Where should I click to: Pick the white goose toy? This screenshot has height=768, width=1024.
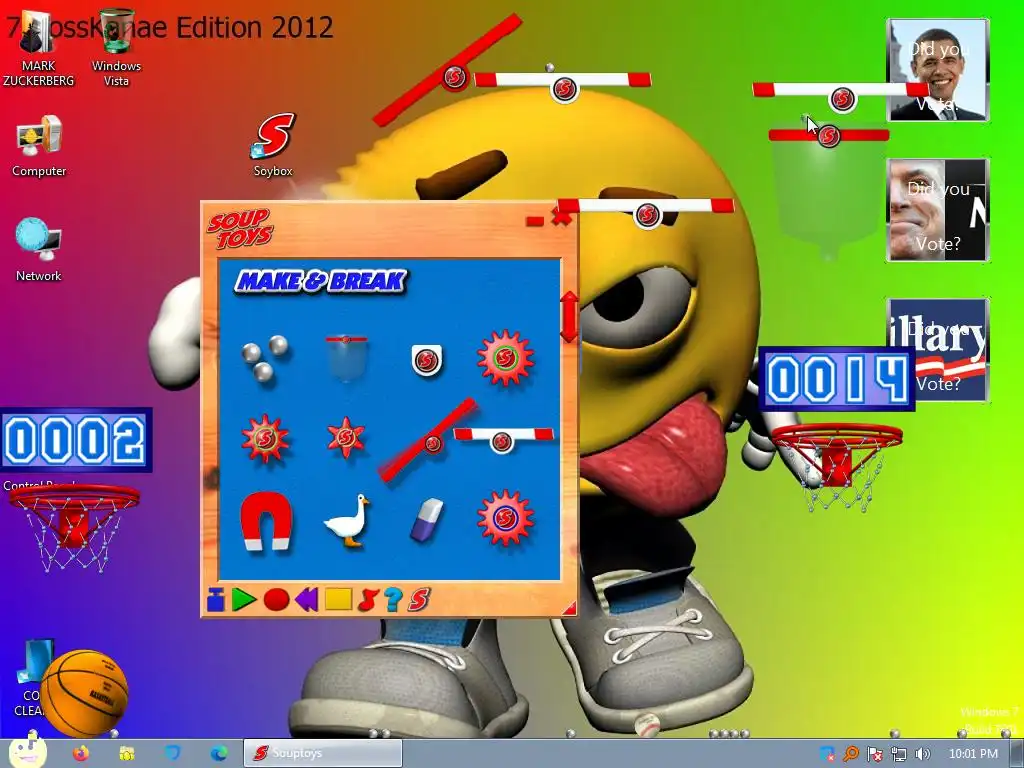pos(346,520)
